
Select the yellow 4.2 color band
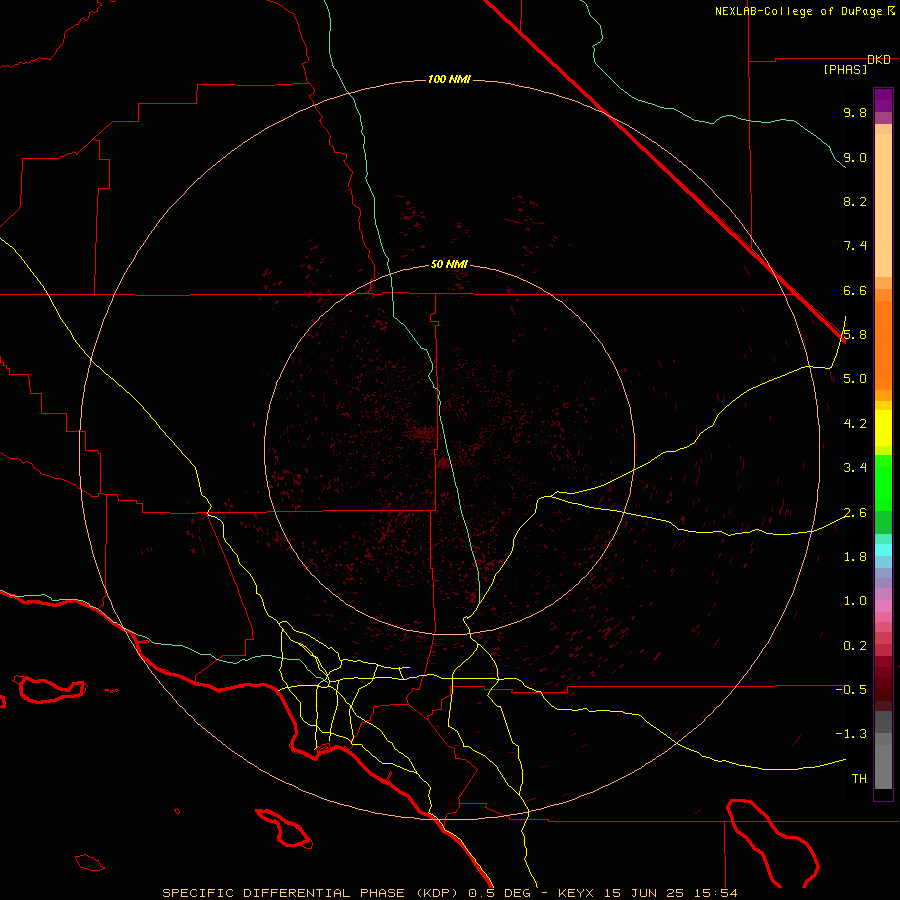(883, 428)
